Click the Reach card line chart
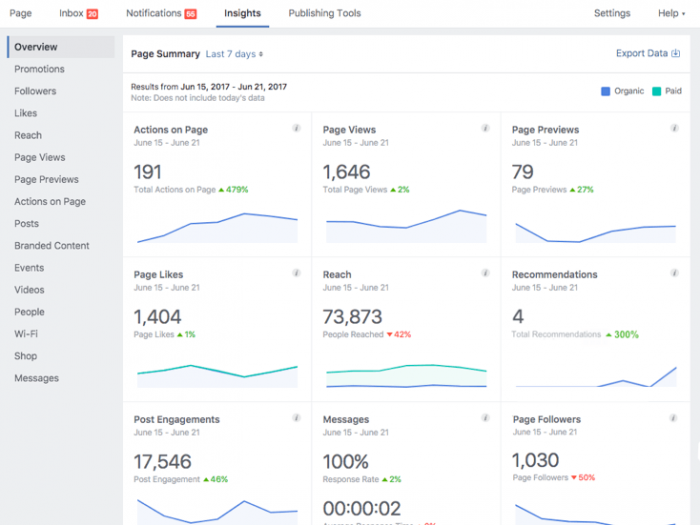This screenshot has width=700, height=525. (406, 375)
